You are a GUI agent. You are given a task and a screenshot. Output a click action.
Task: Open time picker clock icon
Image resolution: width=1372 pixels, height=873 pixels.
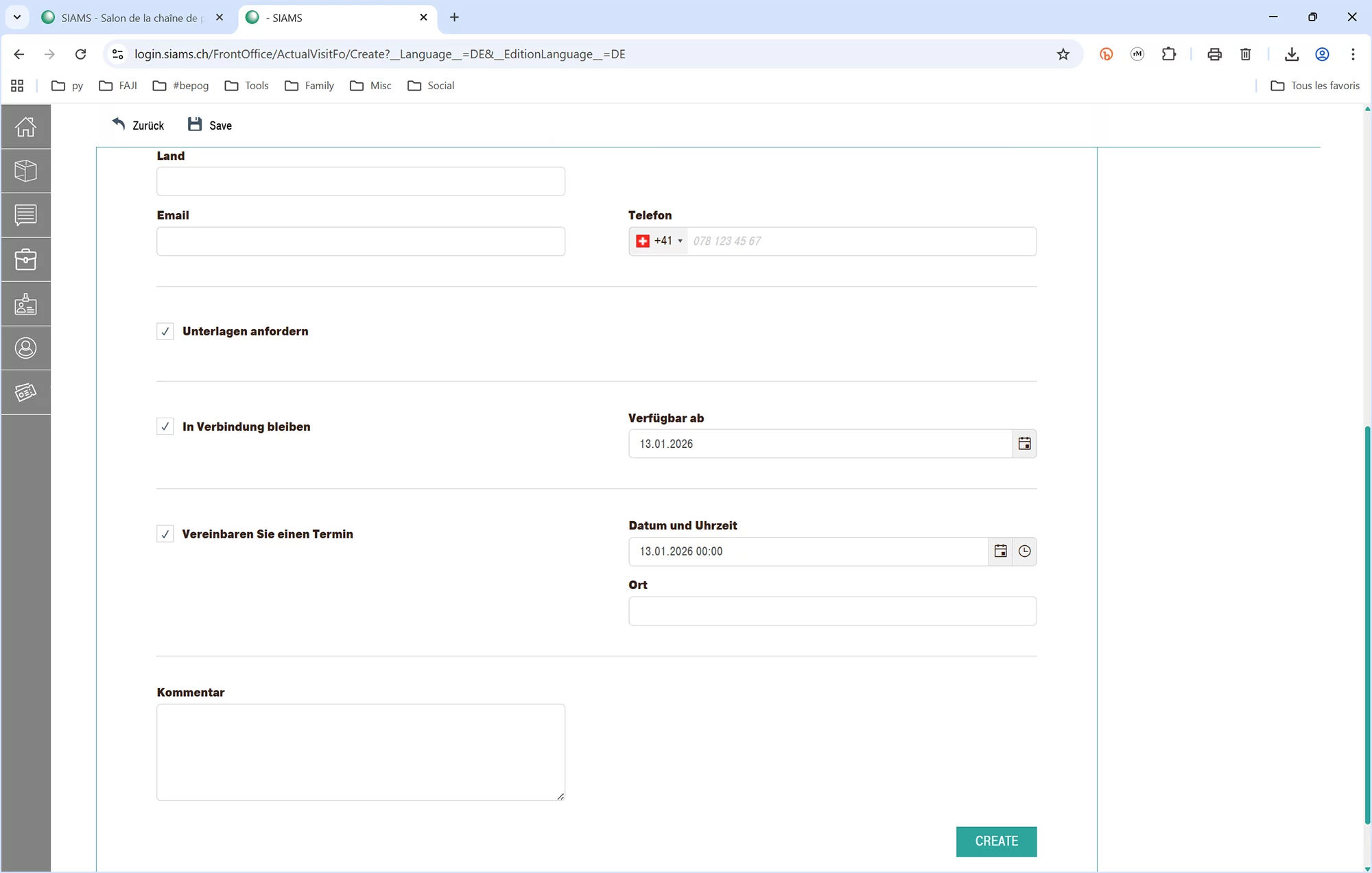pyautogui.click(x=1024, y=551)
